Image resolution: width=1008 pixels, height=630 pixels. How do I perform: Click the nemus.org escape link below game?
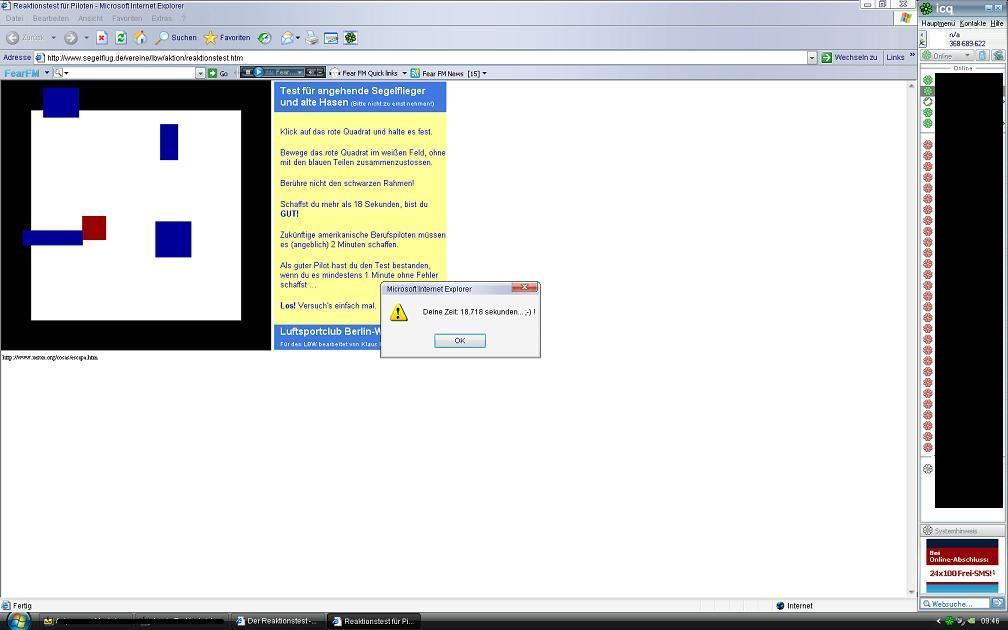[50, 357]
